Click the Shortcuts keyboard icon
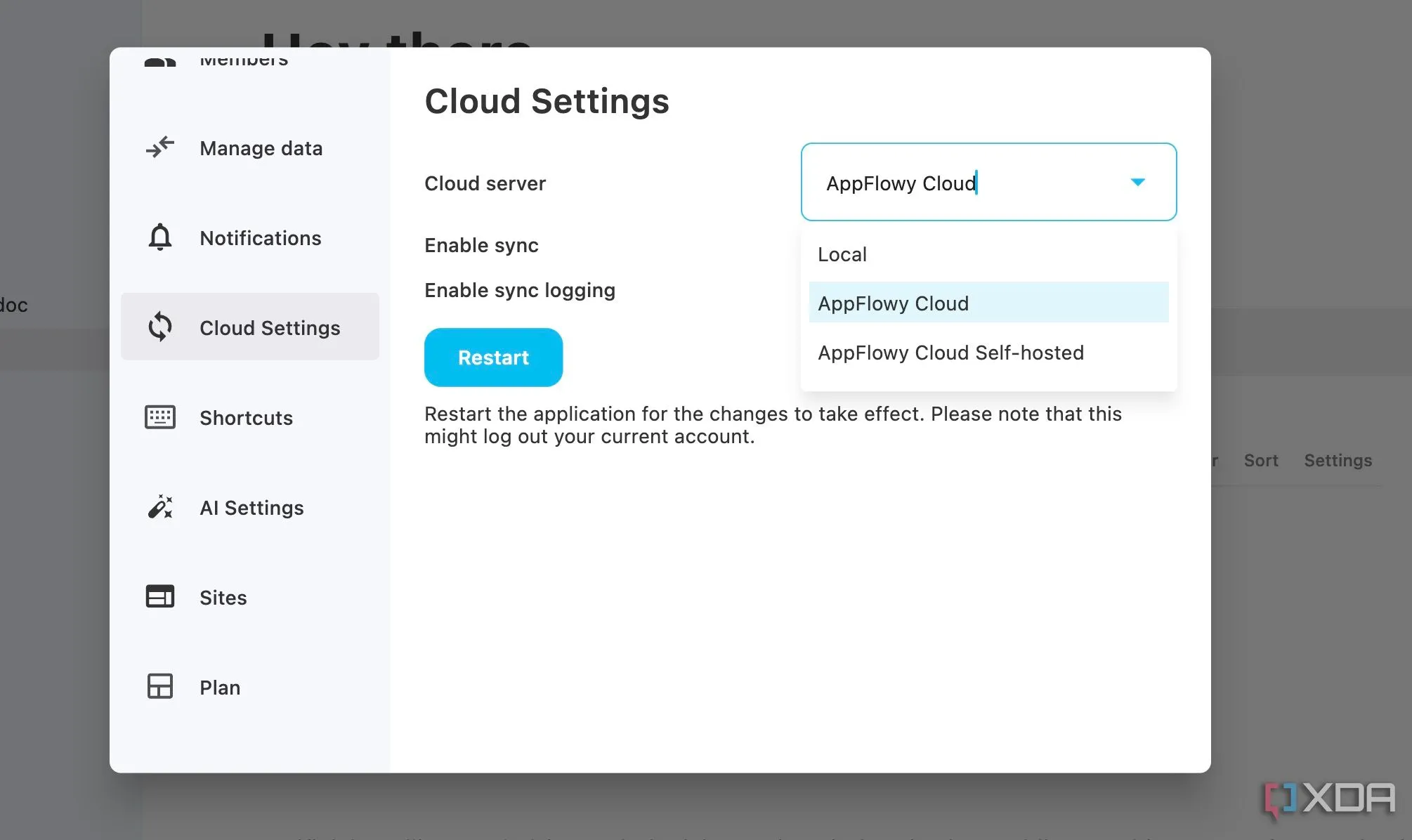 point(160,417)
